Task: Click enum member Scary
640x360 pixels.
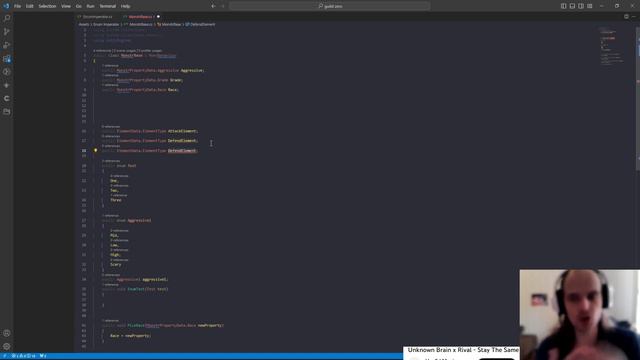Action: (x=116, y=264)
